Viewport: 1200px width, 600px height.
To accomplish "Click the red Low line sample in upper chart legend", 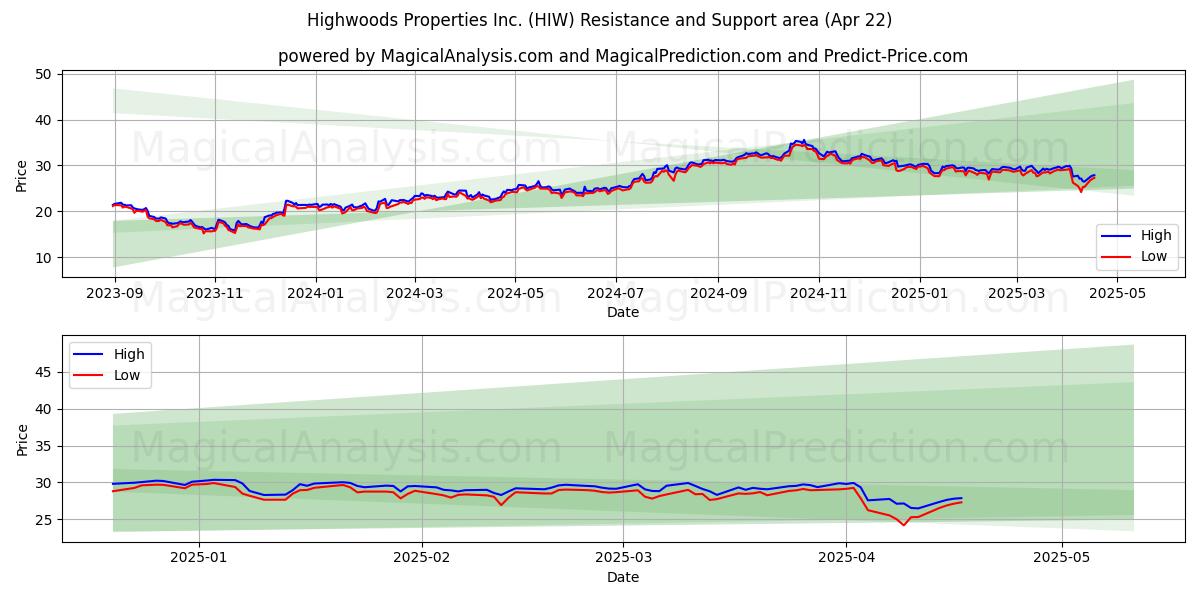I will pyautogui.click(x=1117, y=256).
